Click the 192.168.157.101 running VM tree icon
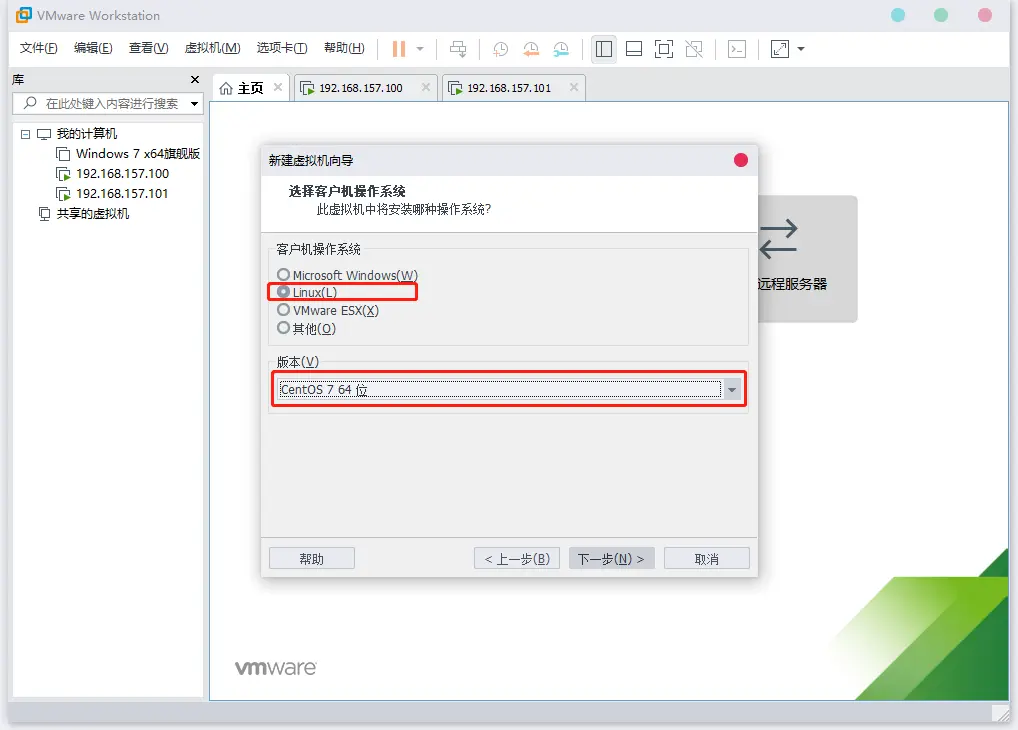This screenshot has width=1018, height=730. (x=63, y=194)
